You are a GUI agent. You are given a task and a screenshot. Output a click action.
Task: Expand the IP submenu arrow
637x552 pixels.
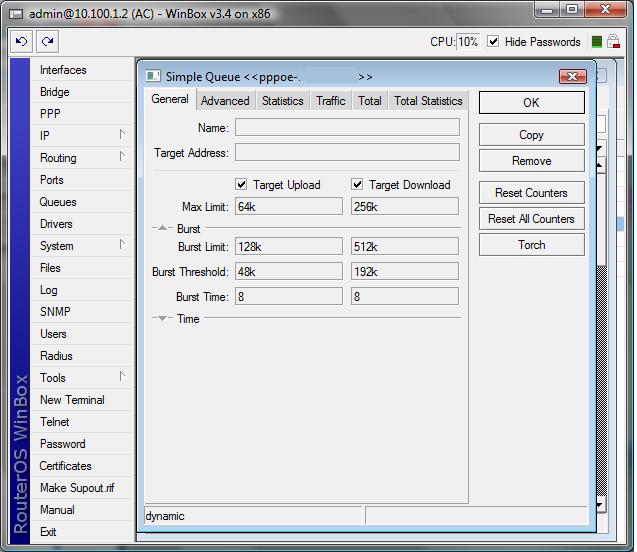[122, 135]
